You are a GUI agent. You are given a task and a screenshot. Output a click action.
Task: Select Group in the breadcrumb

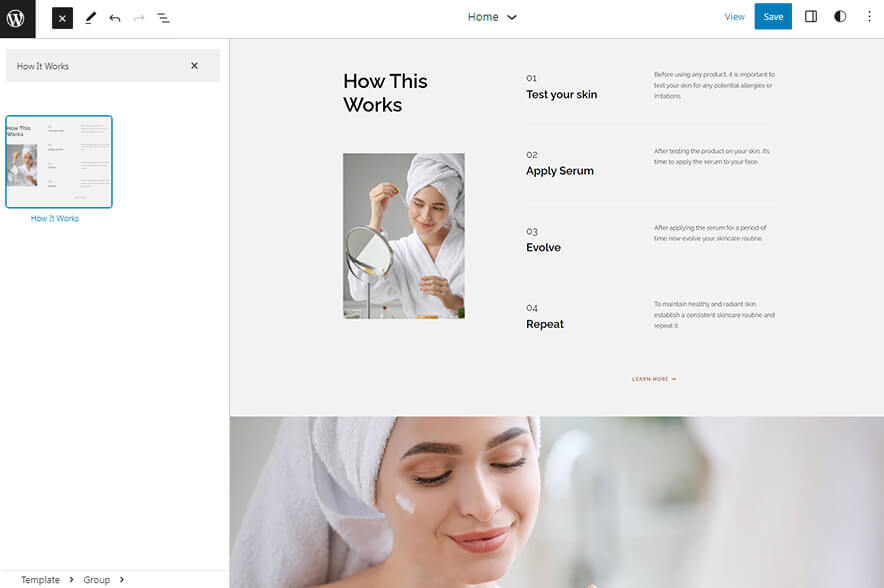point(96,580)
